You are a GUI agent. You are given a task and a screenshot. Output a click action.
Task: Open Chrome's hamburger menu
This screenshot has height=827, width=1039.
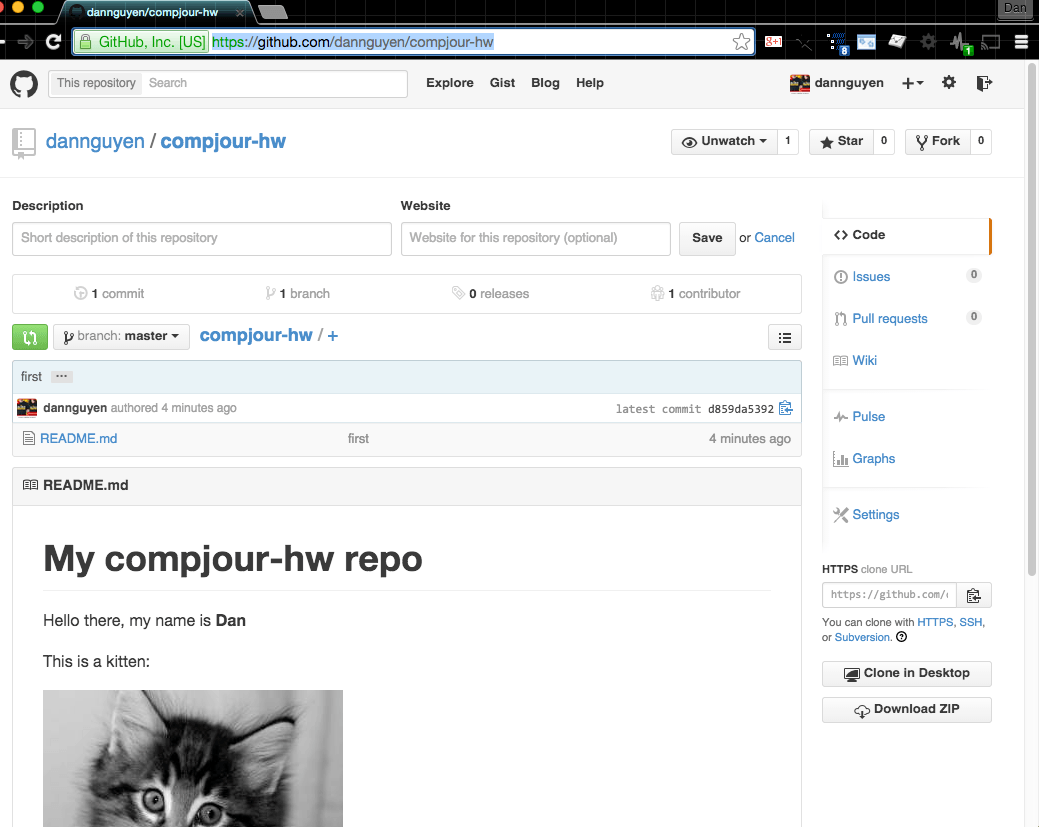pyautogui.click(x=1021, y=42)
